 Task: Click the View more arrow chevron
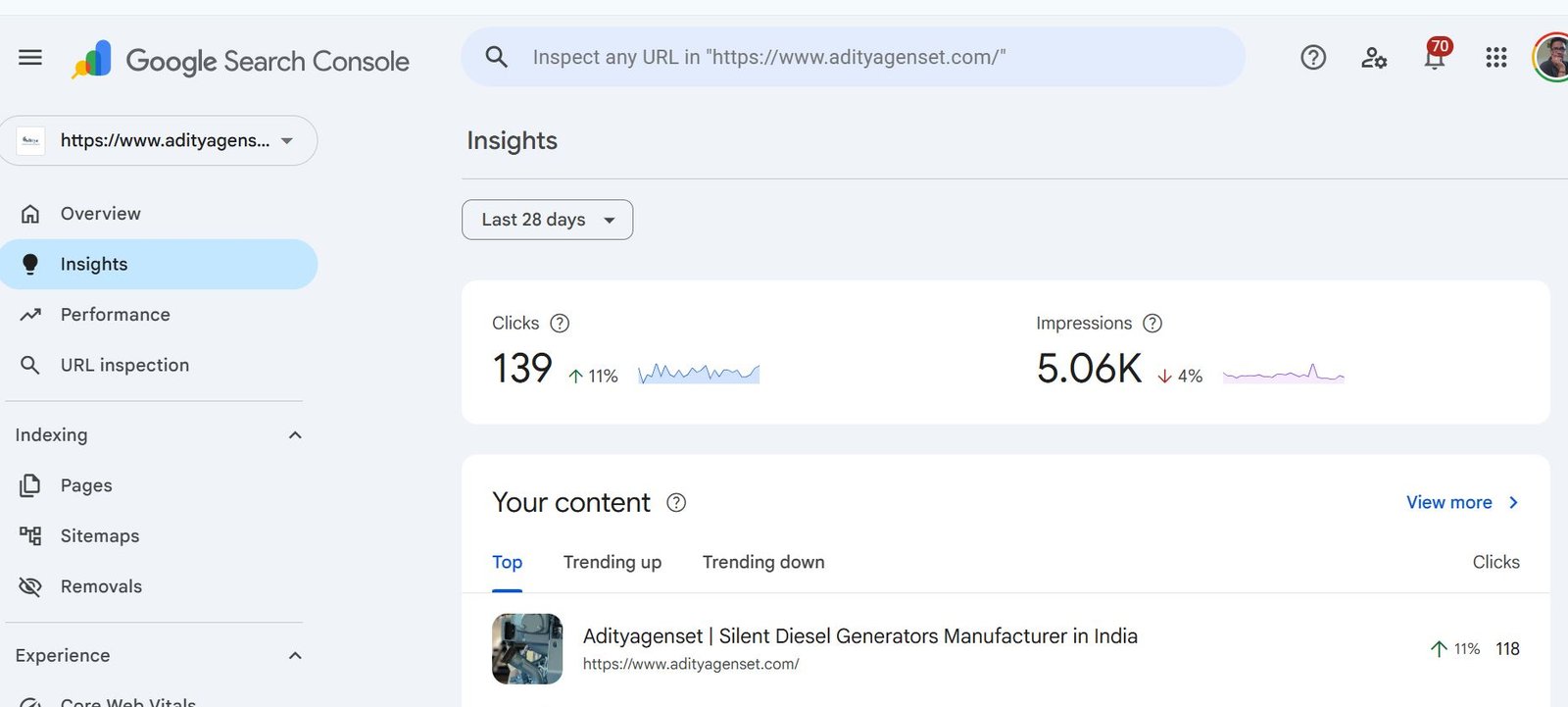(1513, 503)
